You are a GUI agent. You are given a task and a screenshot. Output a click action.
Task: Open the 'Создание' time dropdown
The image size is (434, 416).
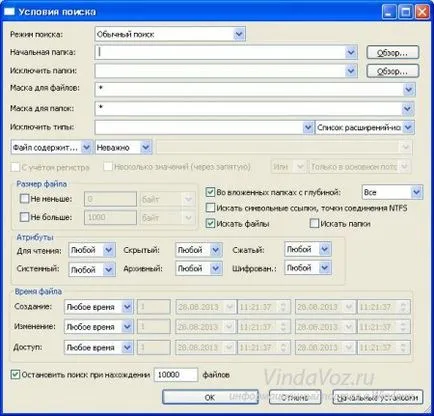tap(99, 307)
